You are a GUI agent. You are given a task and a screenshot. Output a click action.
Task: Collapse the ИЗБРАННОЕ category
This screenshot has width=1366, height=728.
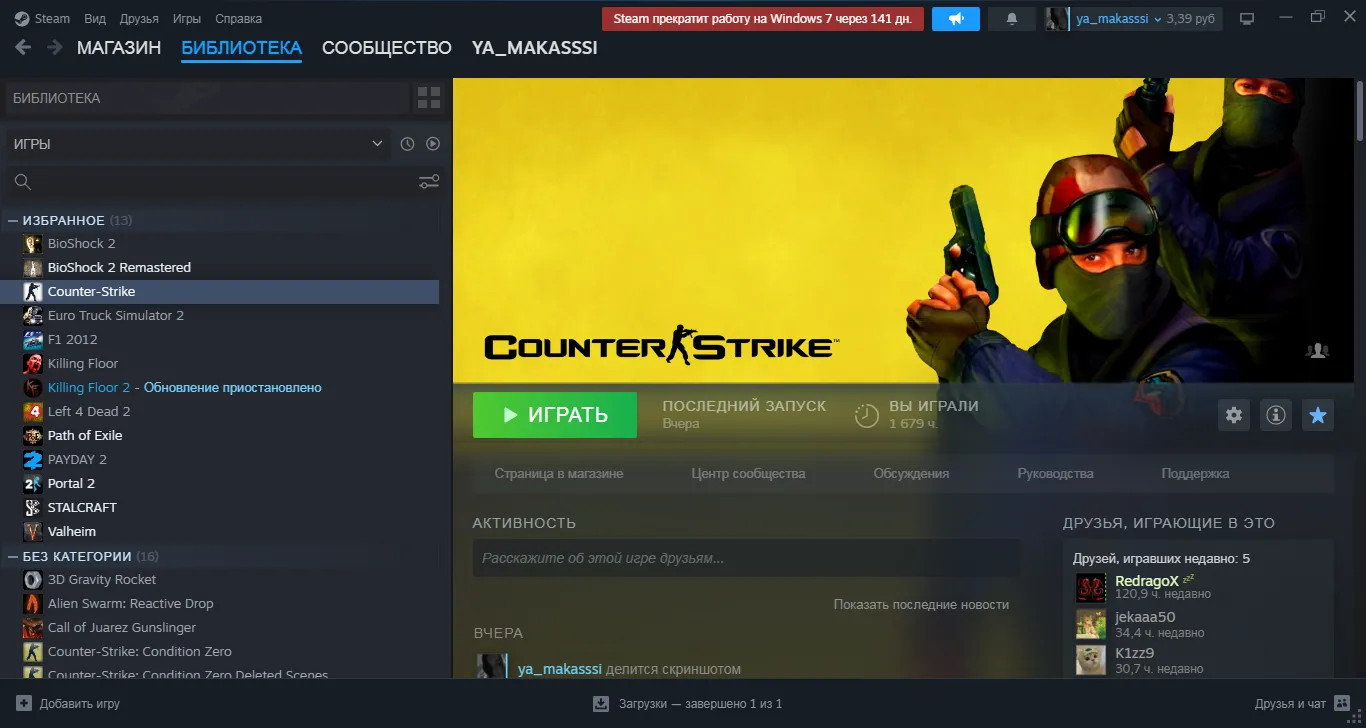point(13,220)
